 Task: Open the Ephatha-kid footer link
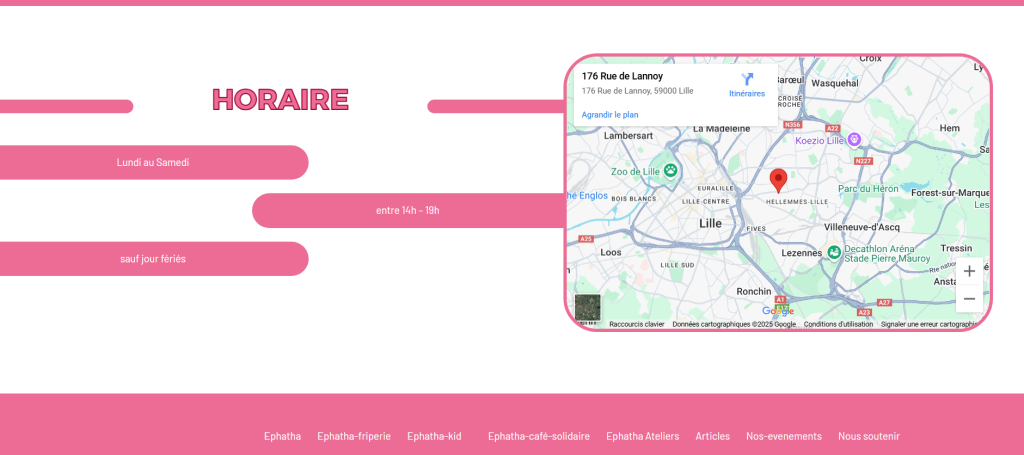coord(434,436)
